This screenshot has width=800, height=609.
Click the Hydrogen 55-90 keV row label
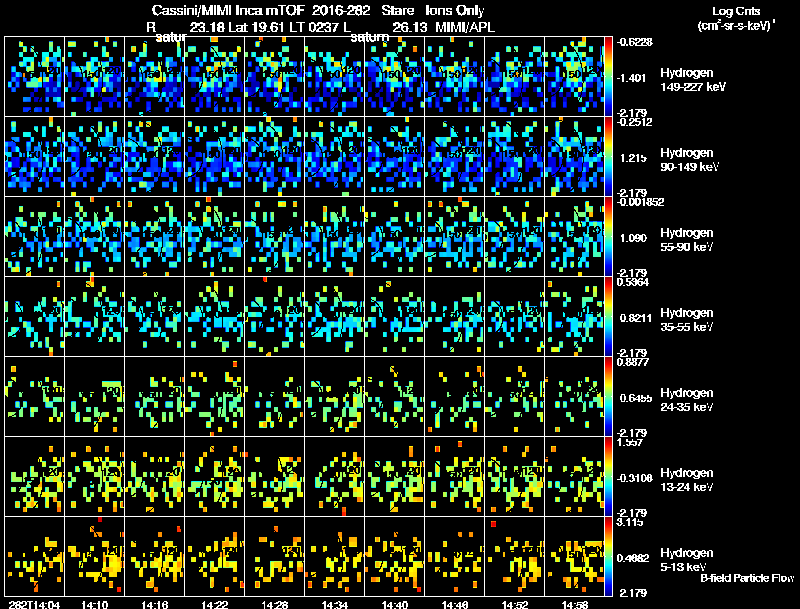pos(687,240)
